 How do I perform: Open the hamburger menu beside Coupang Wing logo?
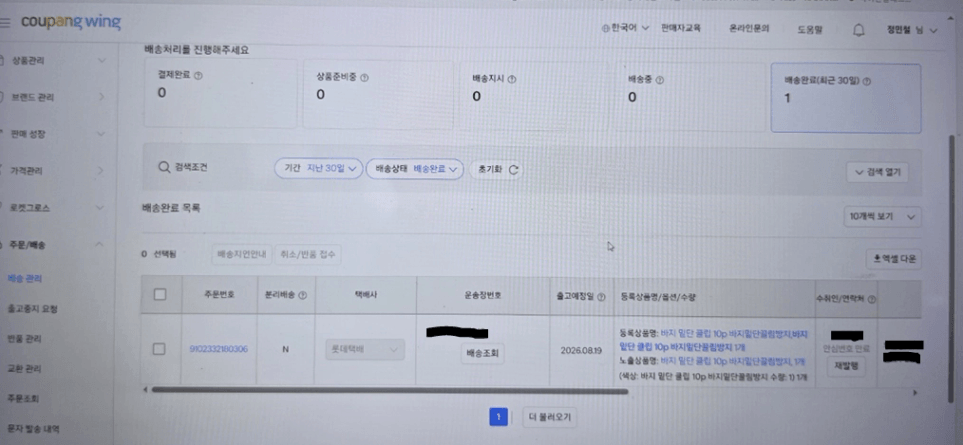click(x=5, y=23)
